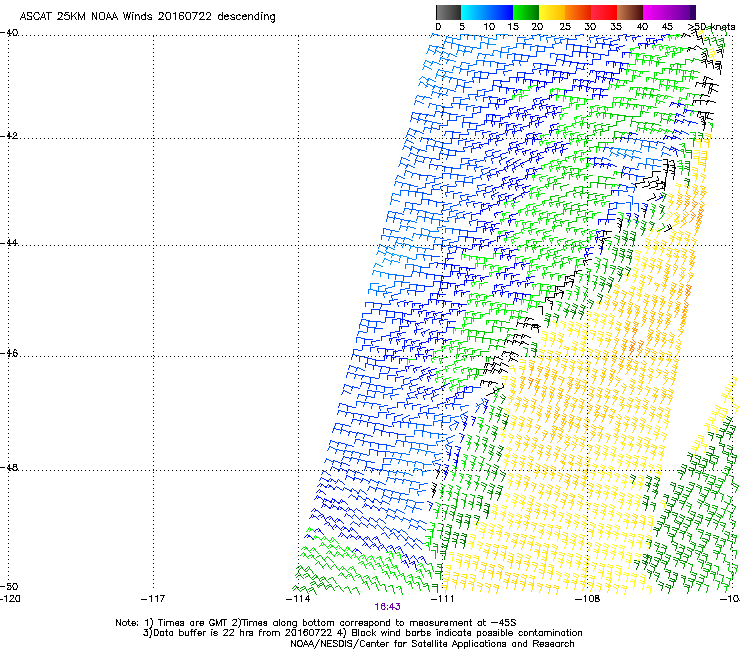Screen dimensions: 740x650
Task: Click the purple '18:43' time label
Action: coord(387,607)
